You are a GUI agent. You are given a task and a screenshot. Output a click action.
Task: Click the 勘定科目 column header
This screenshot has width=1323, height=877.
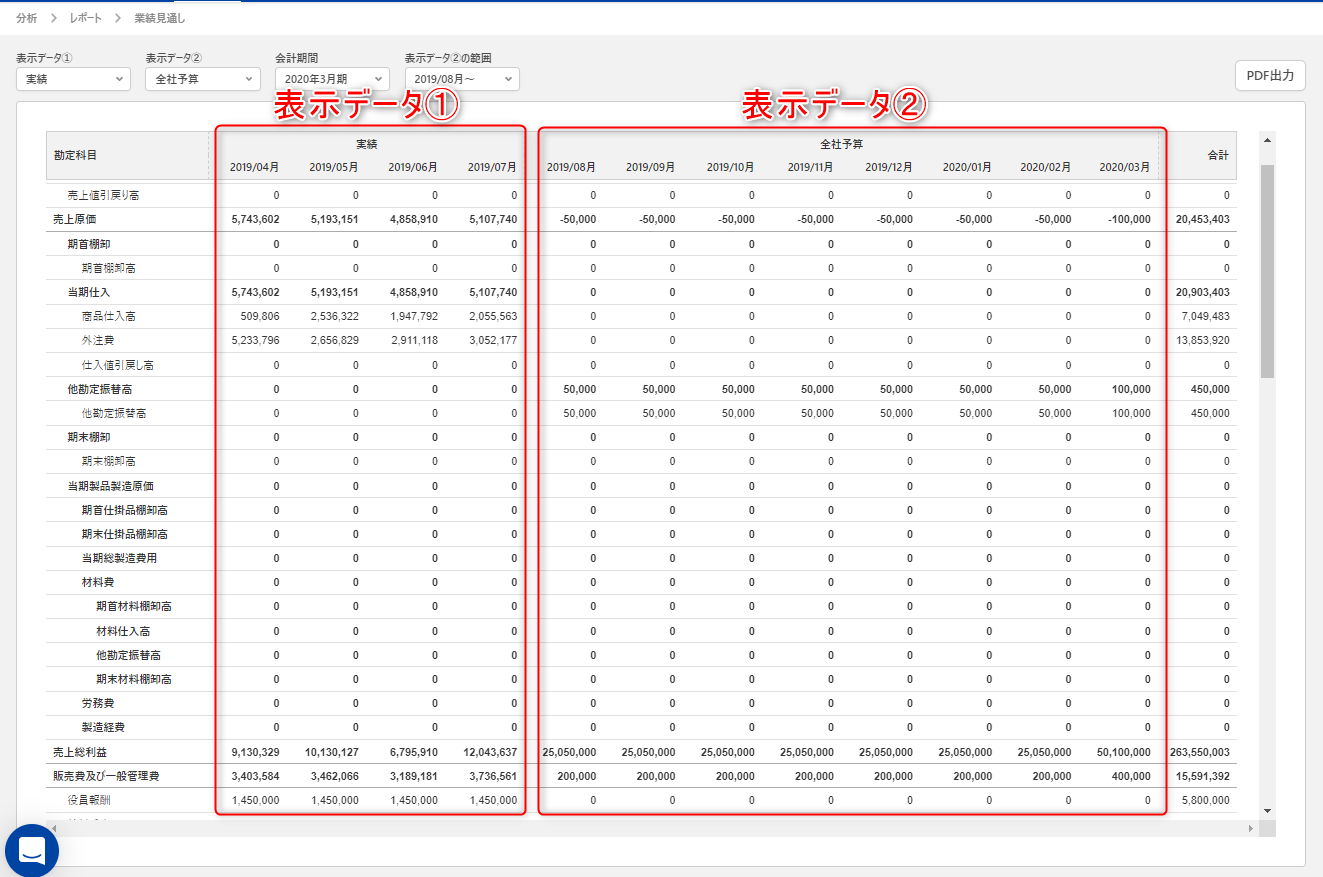[x=76, y=155]
